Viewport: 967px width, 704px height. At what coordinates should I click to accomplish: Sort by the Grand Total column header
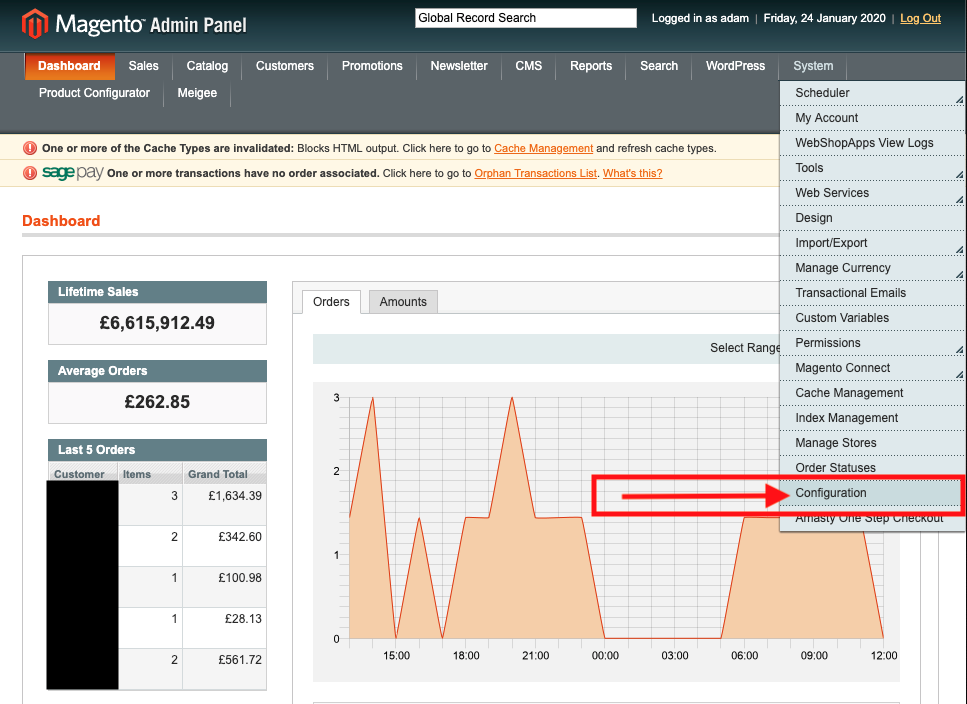coord(217,474)
